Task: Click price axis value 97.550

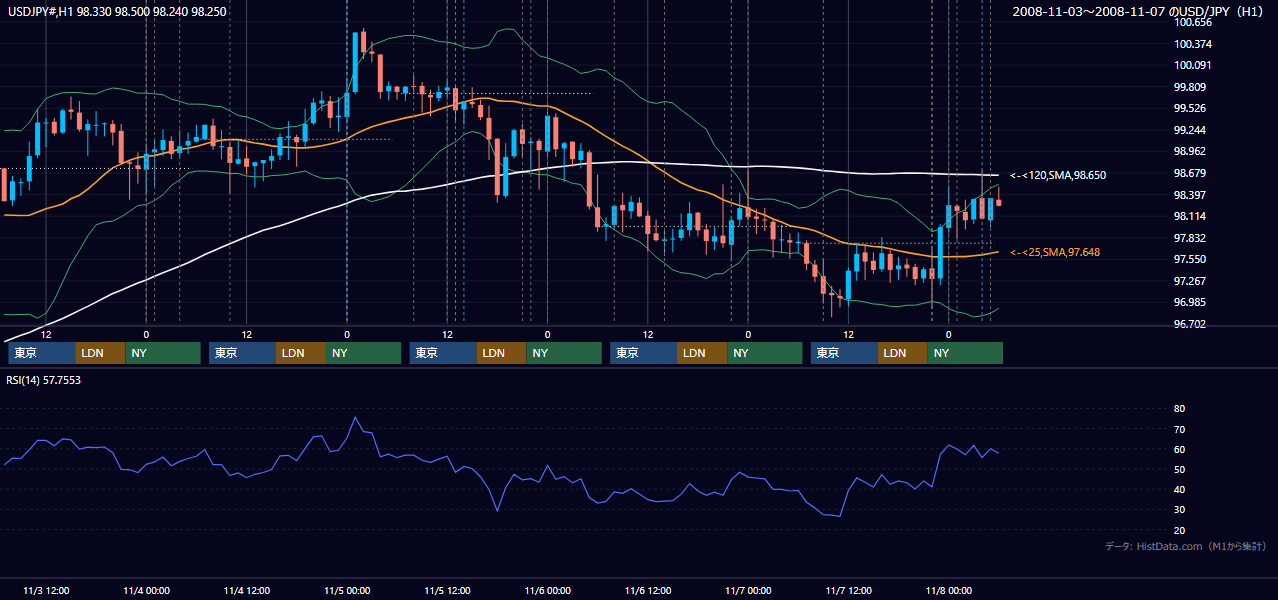Action: 1190,259
